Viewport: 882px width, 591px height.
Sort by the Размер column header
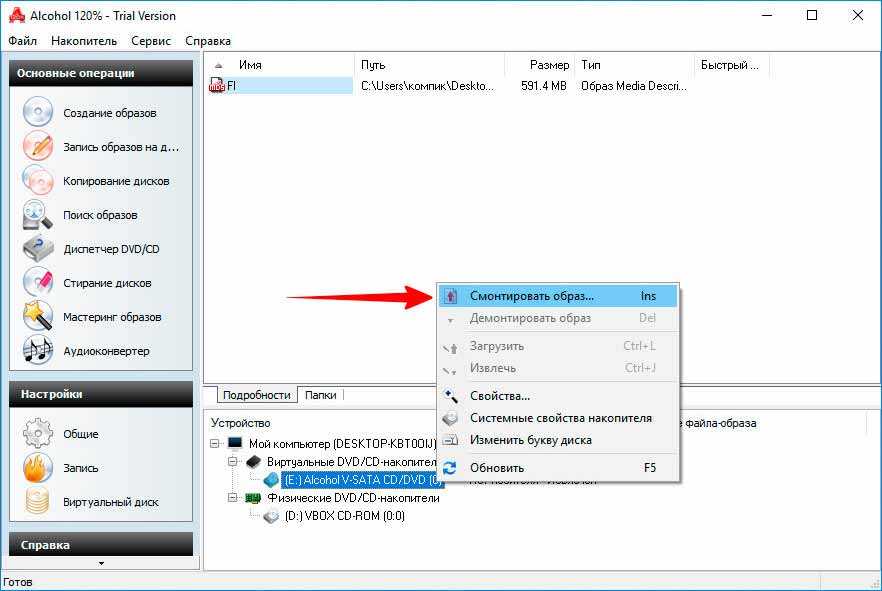[540, 65]
